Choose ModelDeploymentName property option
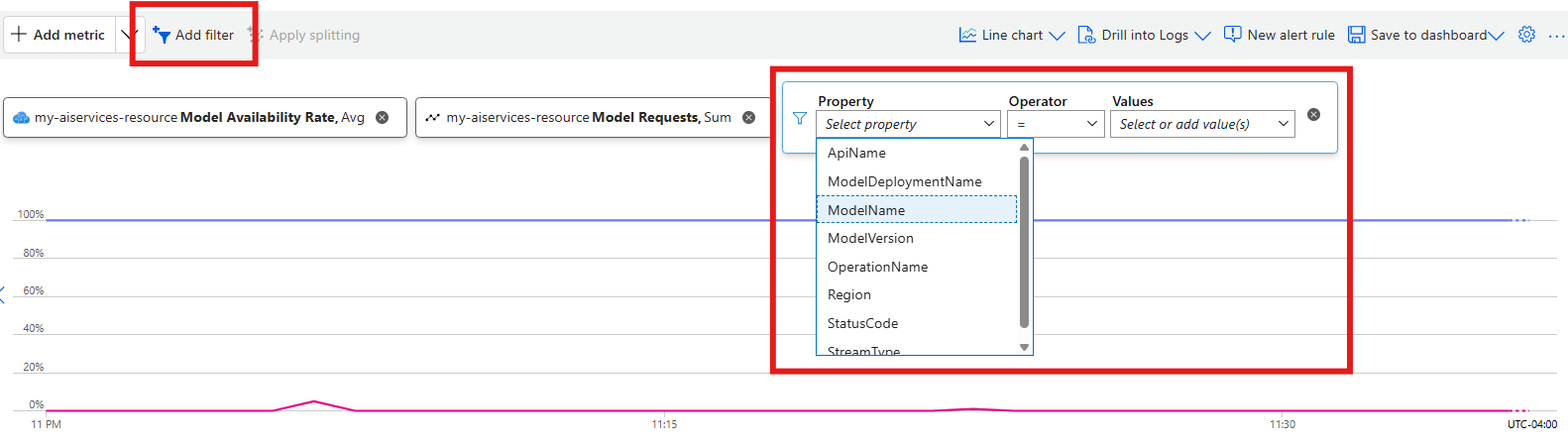The height and width of the screenshot is (448, 1568). coord(904,181)
